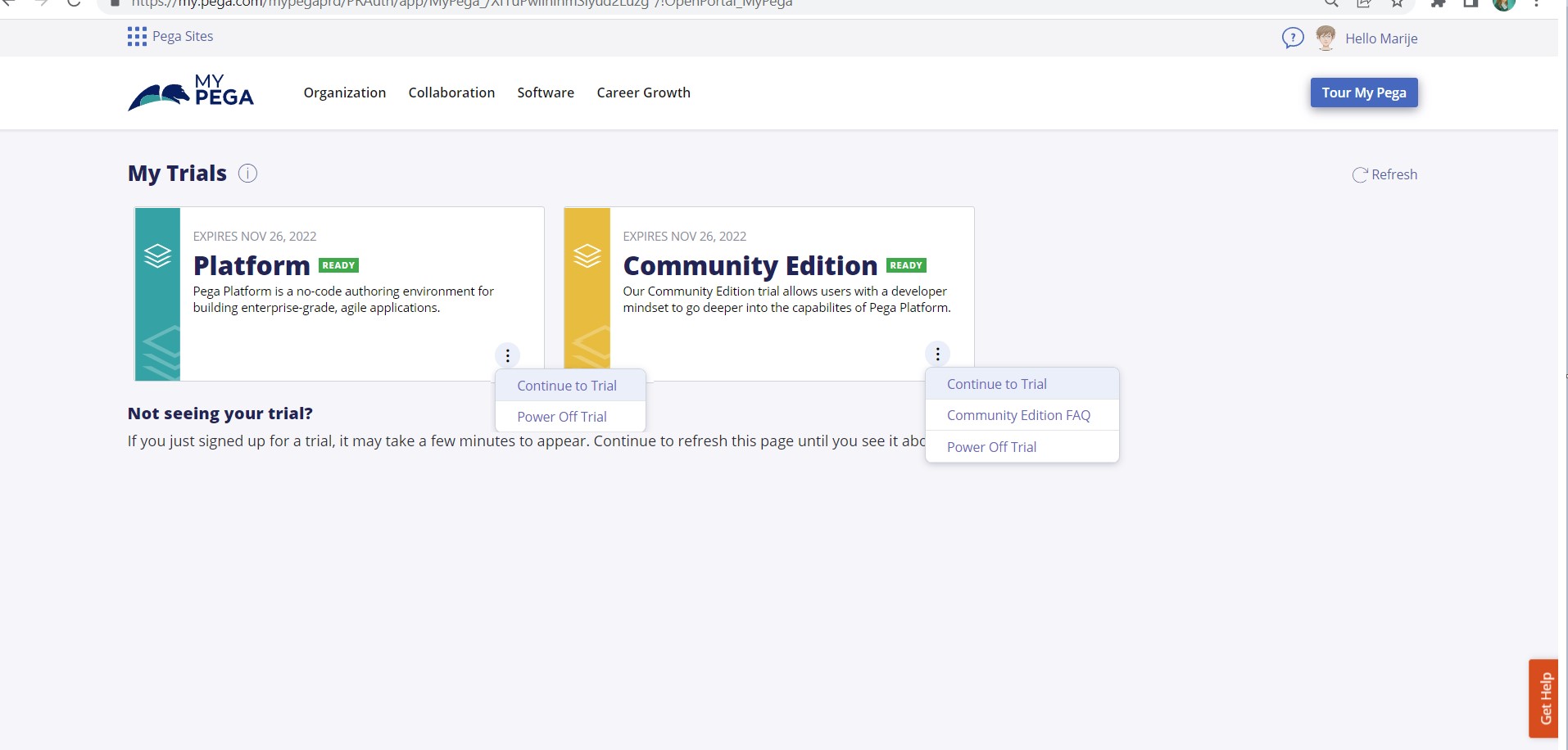Click the Refresh circular arrow icon

click(x=1360, y=174)
